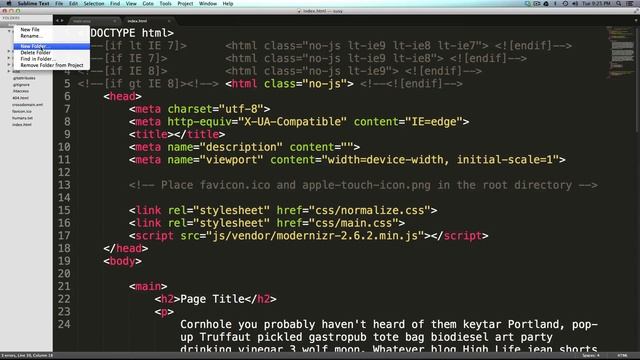Open the tab list dropdown at tab bar end
This screenshot has height=360, width=640.
click(x=635, y=20)
